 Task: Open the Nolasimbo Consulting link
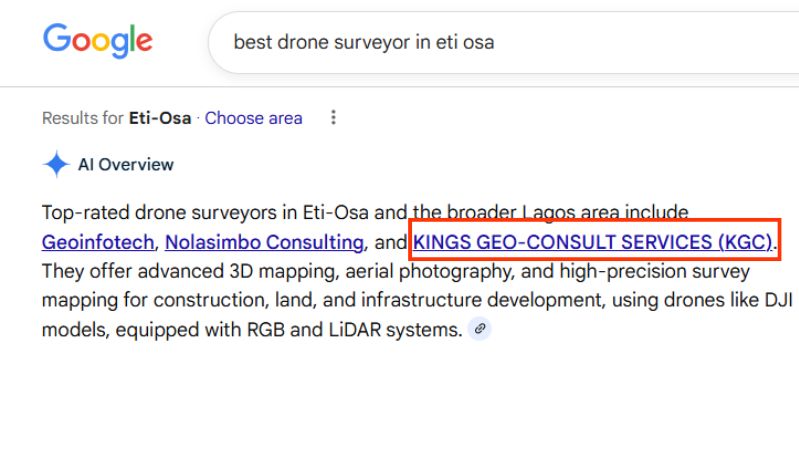pyautogui.click(x=264, y=242)
